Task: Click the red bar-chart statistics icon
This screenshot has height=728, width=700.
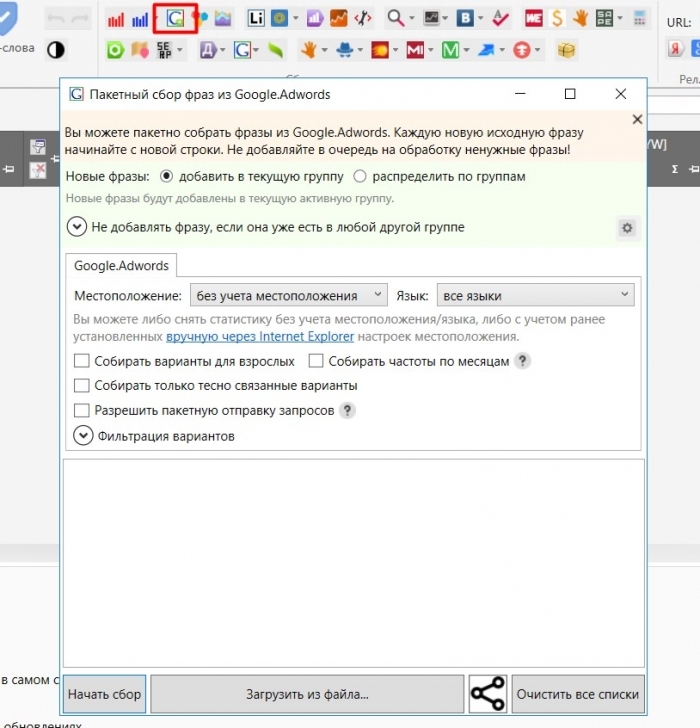Action: click(116, 19)
